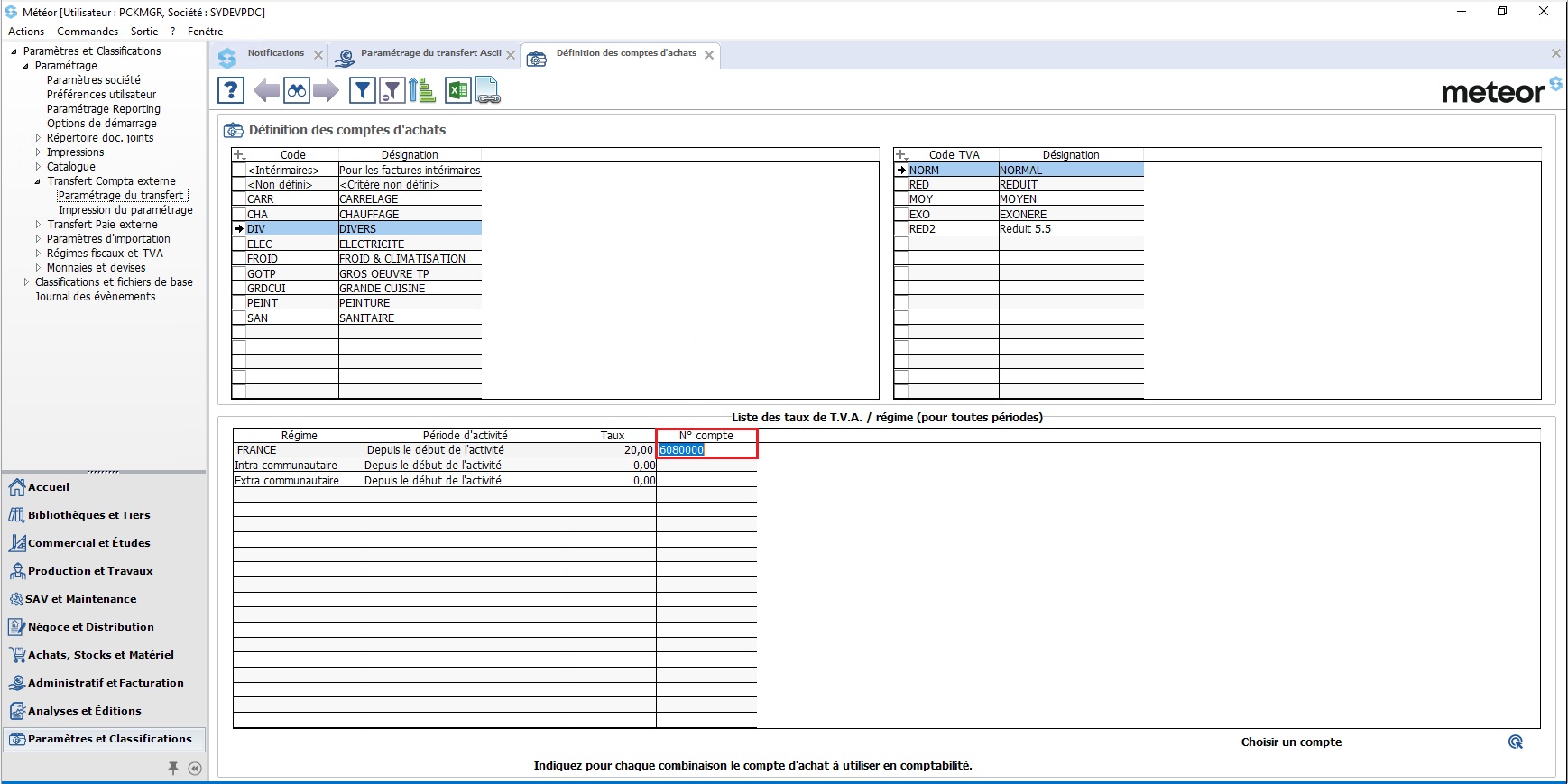Select Paramètres et Classifications module
This screenshot has width=1568, height=784.
pos(105,740)
